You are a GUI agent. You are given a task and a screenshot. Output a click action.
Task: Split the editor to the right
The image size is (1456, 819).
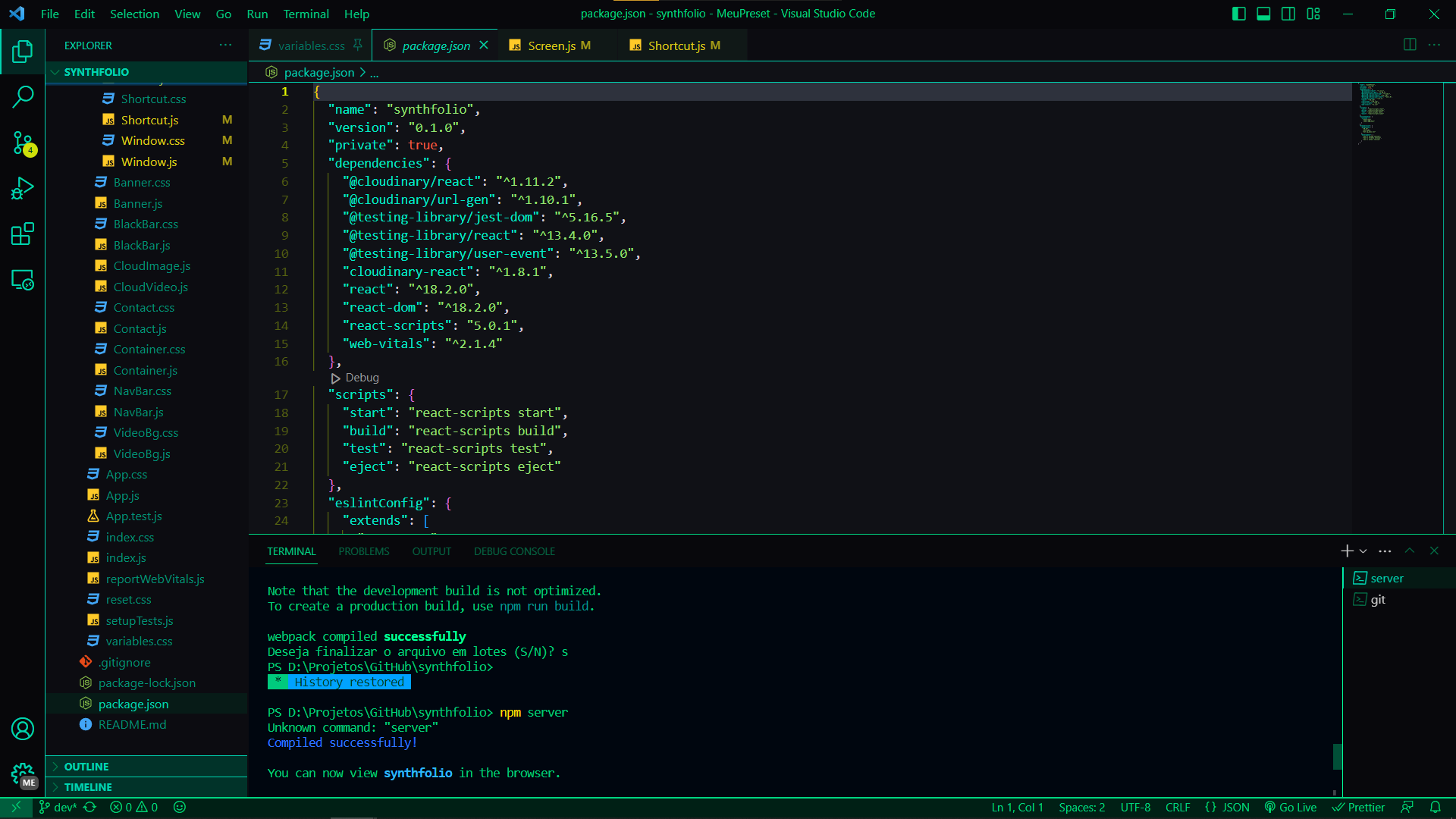click(1410, 45)
